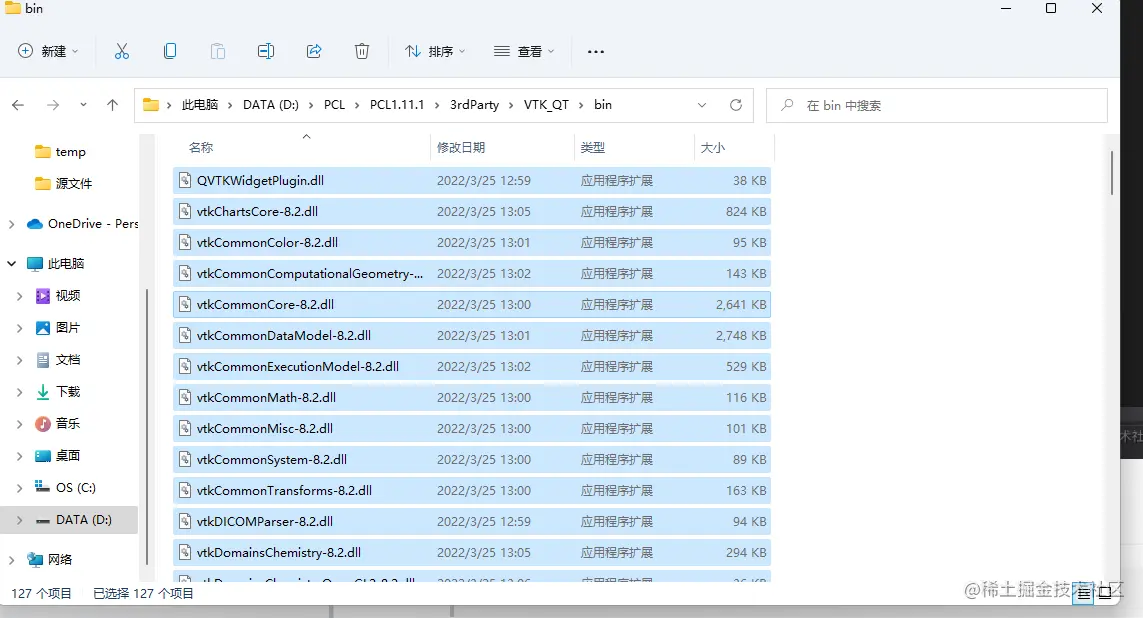
Task: Expand the DATA (D:) tree node
Action: pyautogui.click(x=20, y=520)
